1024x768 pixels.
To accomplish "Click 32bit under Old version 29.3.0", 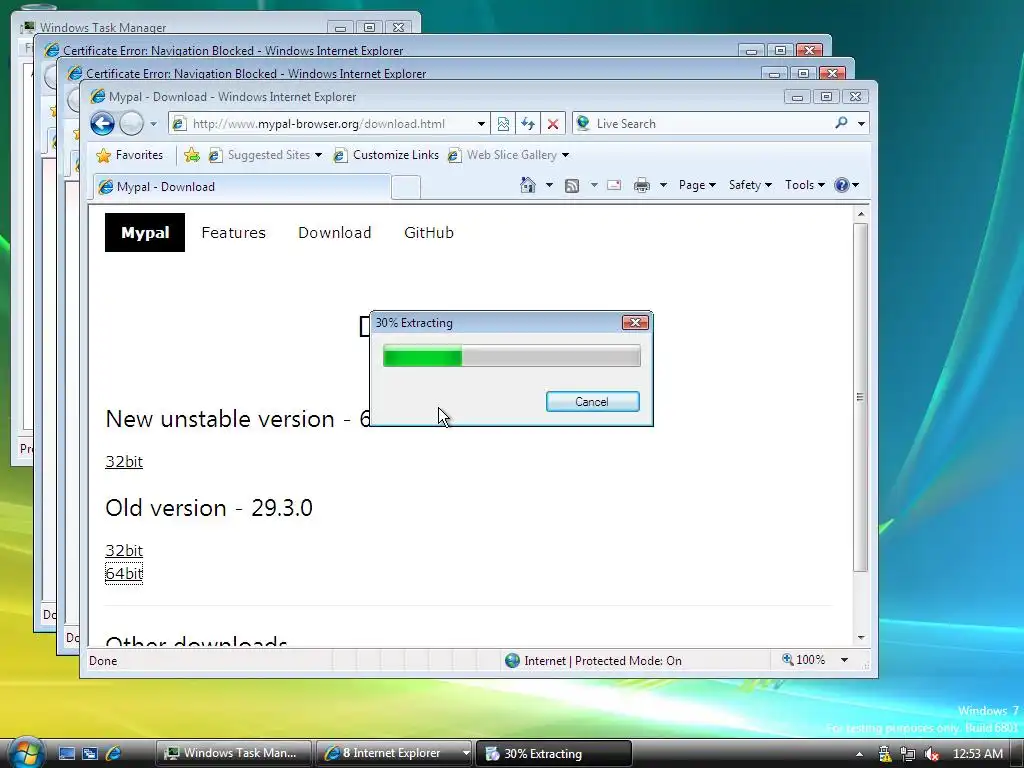I will coord(124,551).
